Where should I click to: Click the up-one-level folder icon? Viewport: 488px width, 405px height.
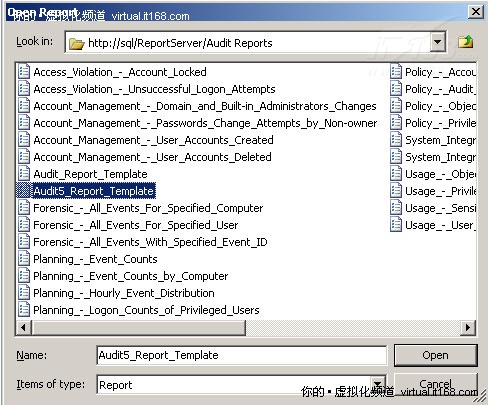465,42
